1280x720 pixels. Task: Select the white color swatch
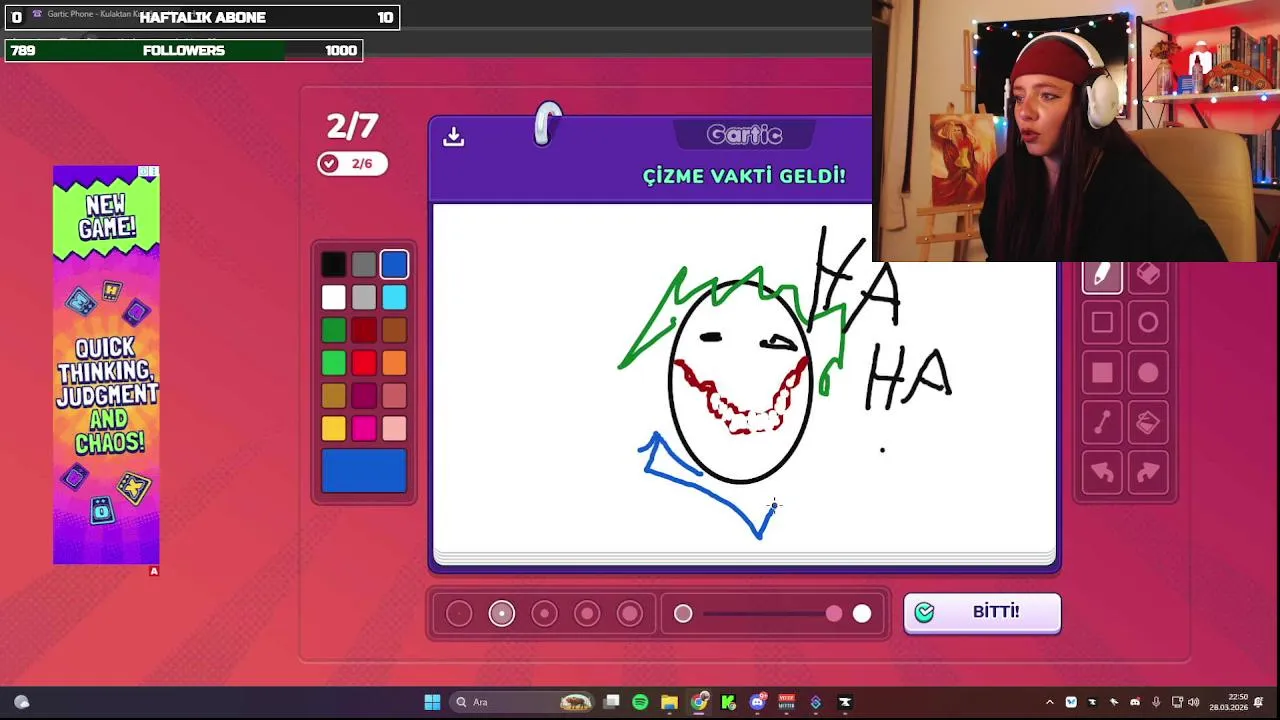[x=334, y=297]
